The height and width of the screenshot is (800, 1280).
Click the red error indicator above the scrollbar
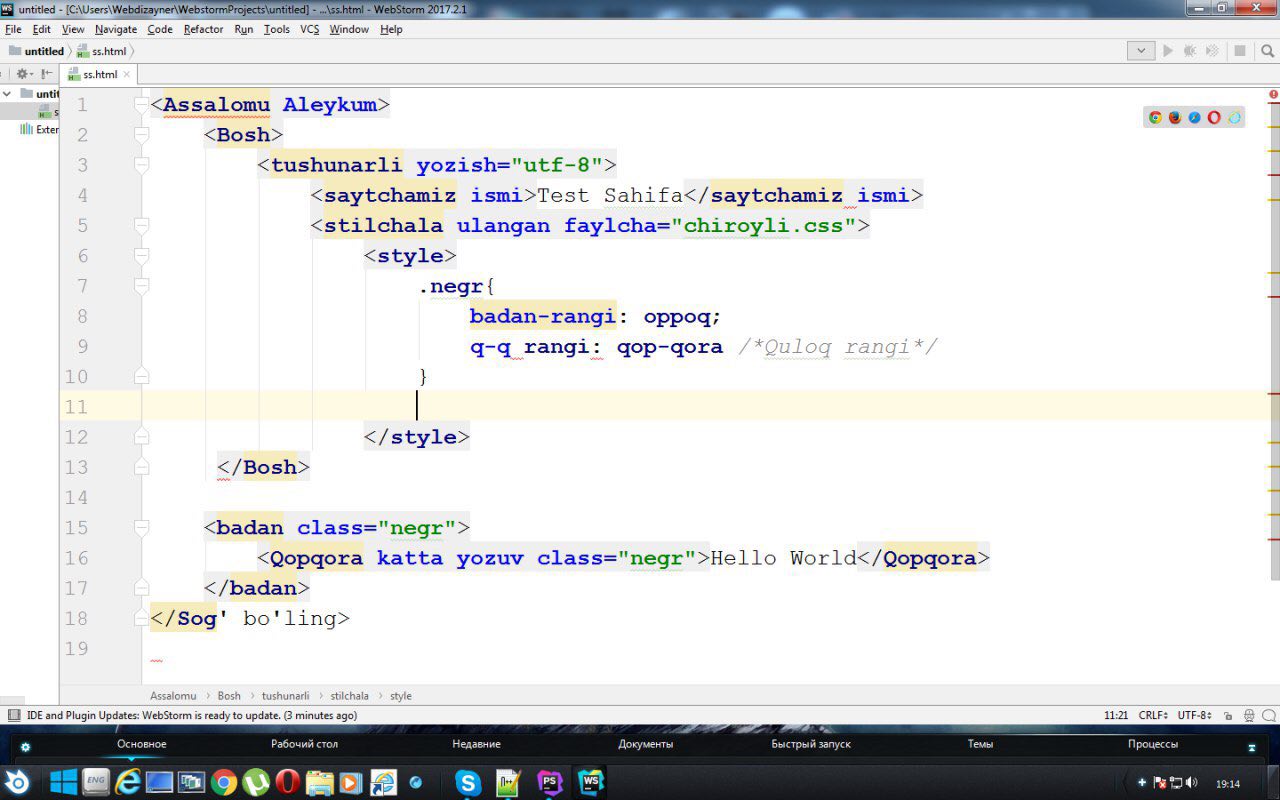click(1273, 95)
